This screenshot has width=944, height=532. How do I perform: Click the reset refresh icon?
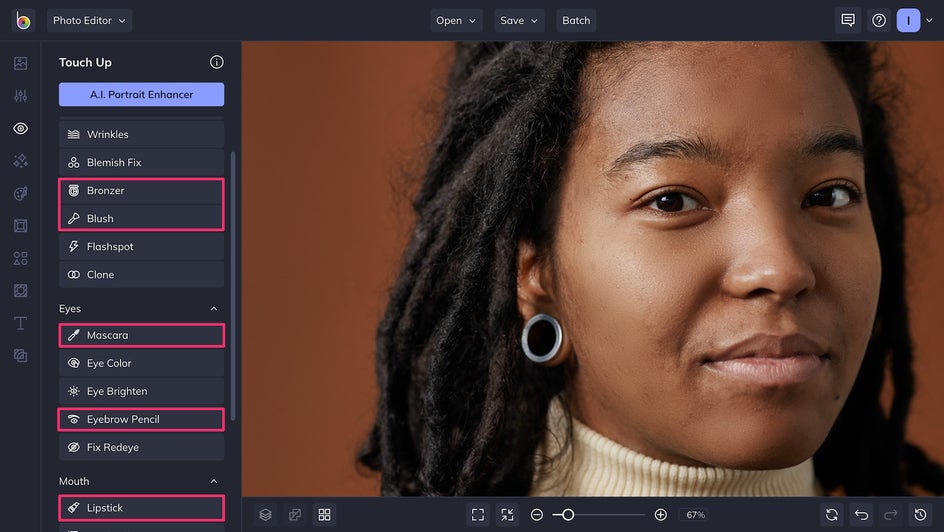coord(832,515)
